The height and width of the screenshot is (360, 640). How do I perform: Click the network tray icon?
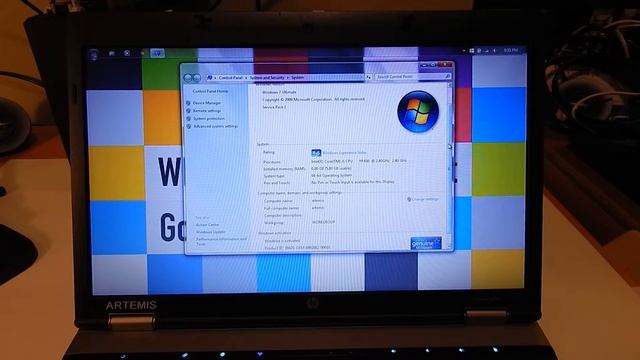[487, 51]
